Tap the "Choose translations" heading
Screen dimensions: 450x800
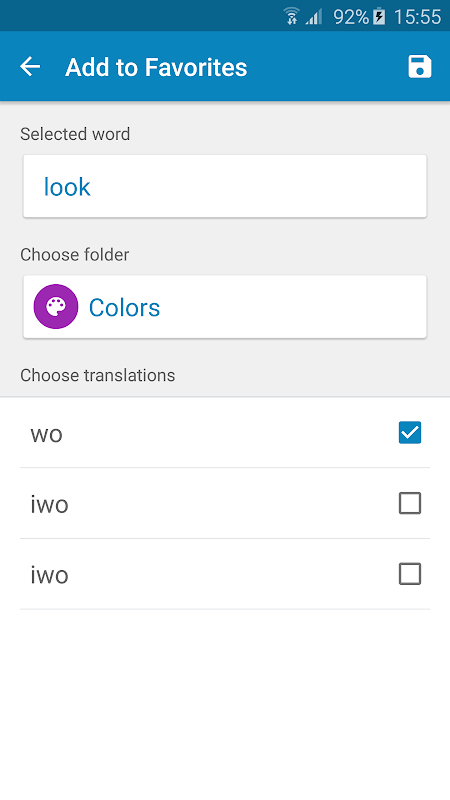[x=97, y=376]
